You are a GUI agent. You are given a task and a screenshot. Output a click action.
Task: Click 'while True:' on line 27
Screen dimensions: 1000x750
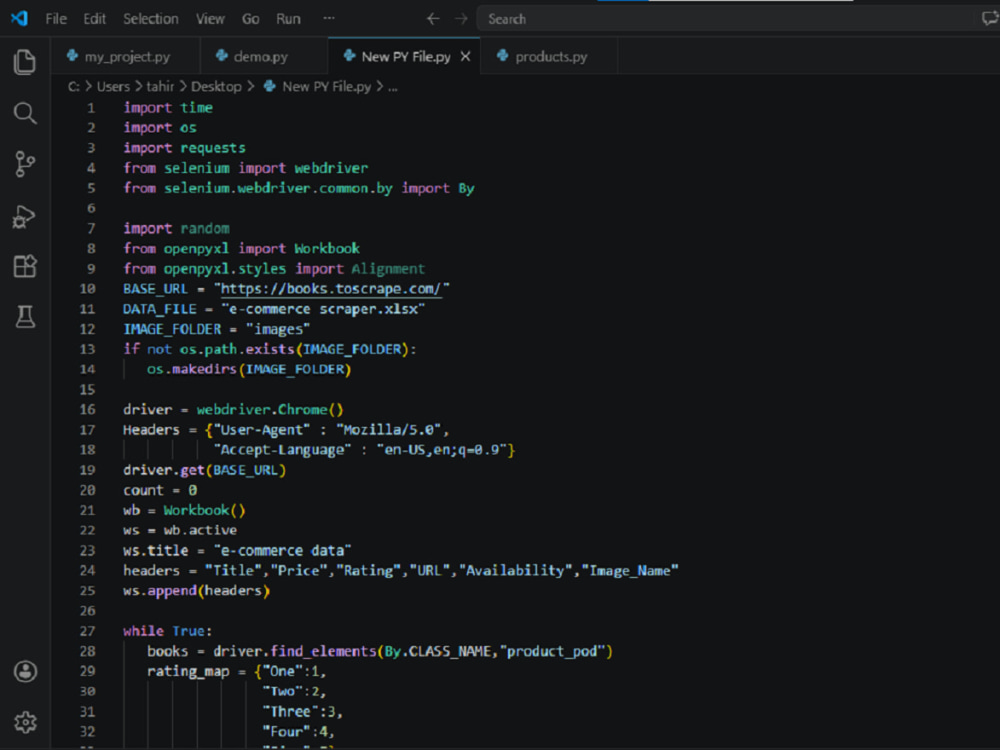[168, 631]
